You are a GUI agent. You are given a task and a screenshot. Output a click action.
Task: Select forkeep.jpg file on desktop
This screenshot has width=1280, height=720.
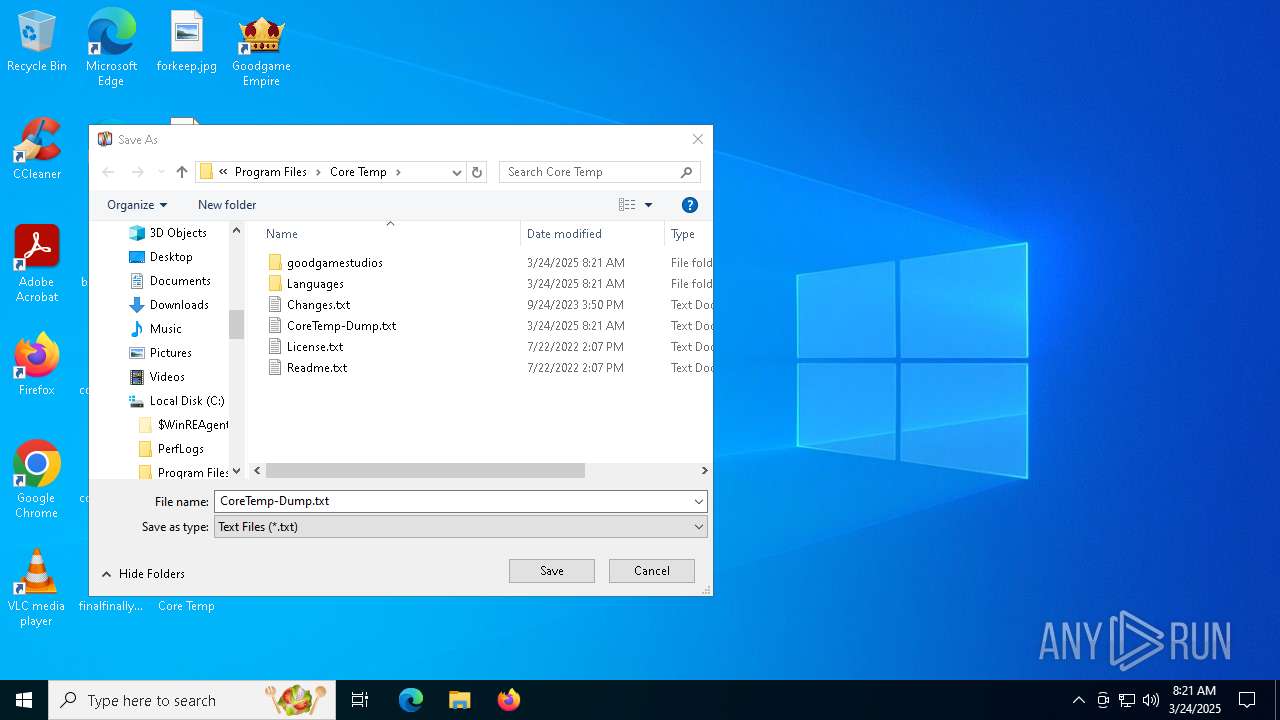(186, 42)
